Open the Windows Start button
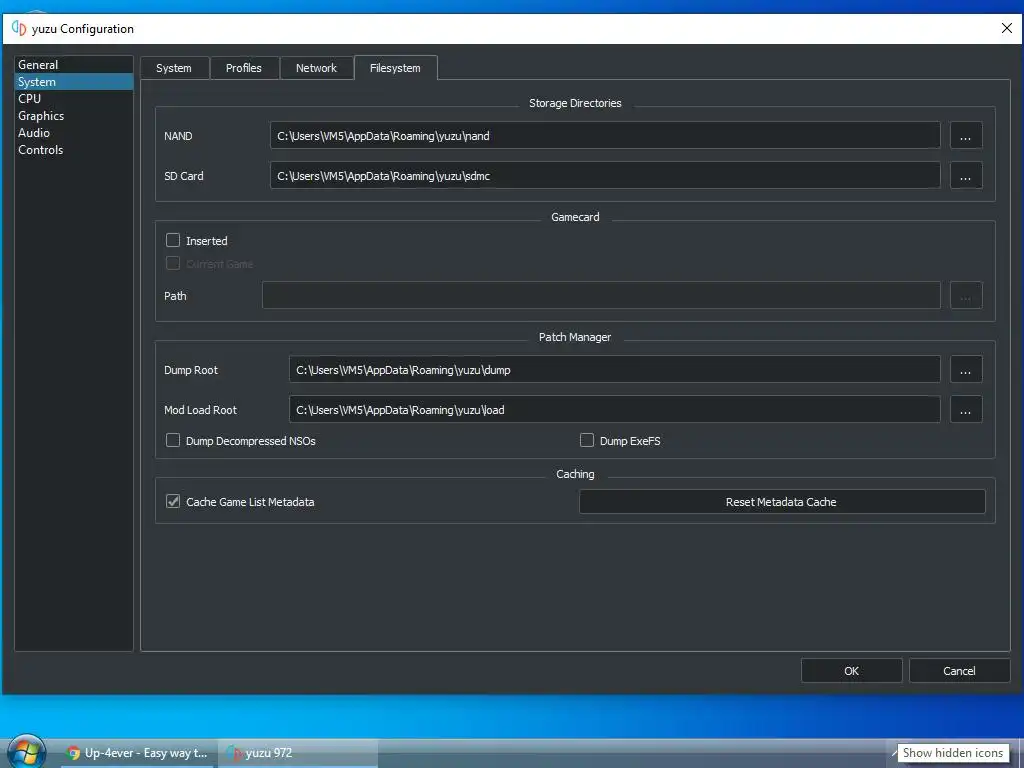 click(26, 752)
